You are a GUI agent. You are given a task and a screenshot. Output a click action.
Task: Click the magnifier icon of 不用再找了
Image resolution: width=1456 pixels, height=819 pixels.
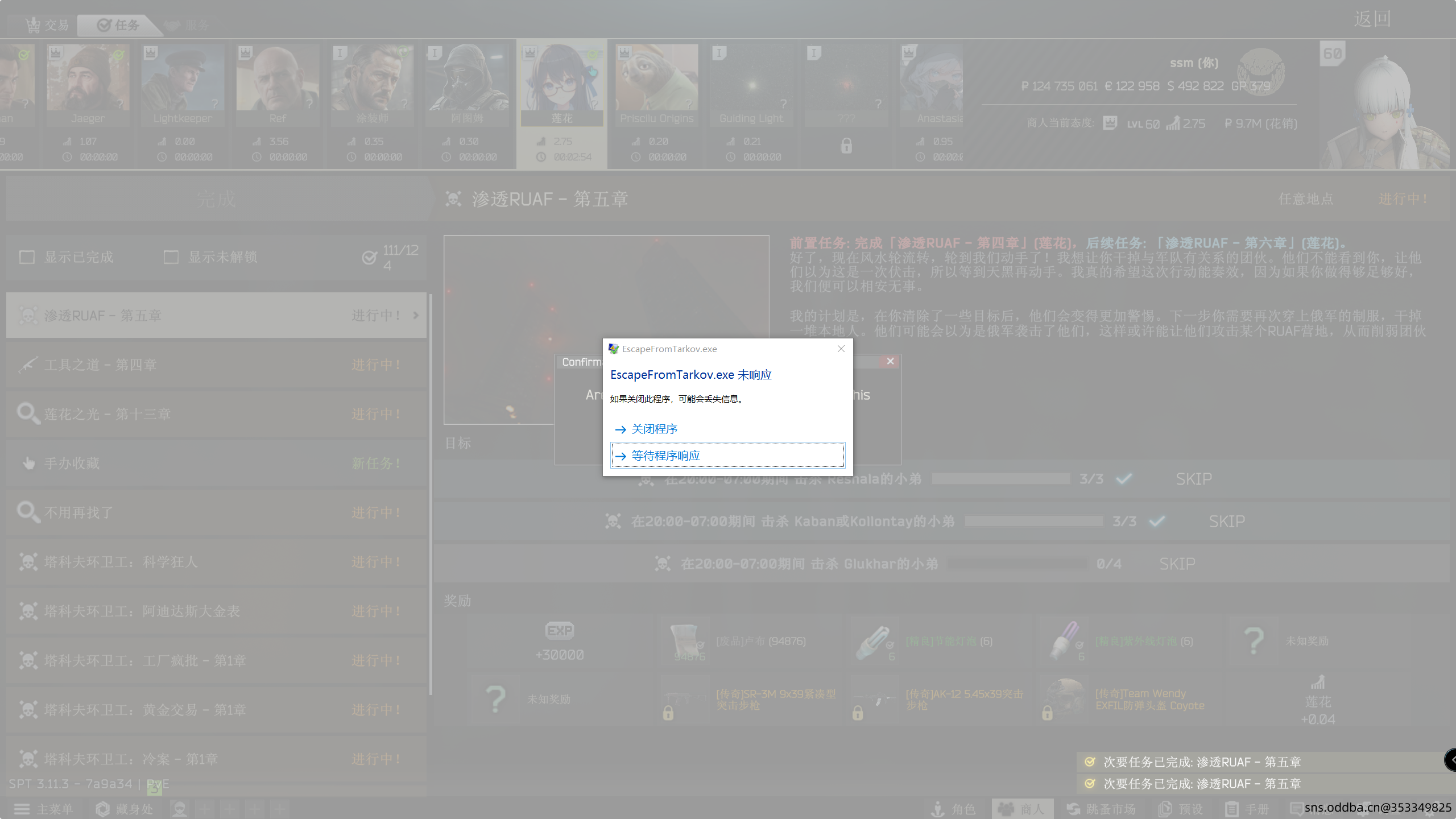[27, 512]
